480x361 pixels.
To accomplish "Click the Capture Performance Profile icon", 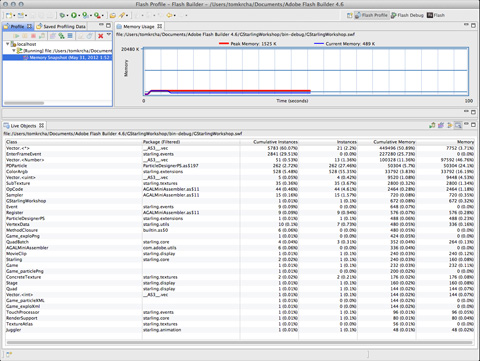I will (x=89, y=36).
